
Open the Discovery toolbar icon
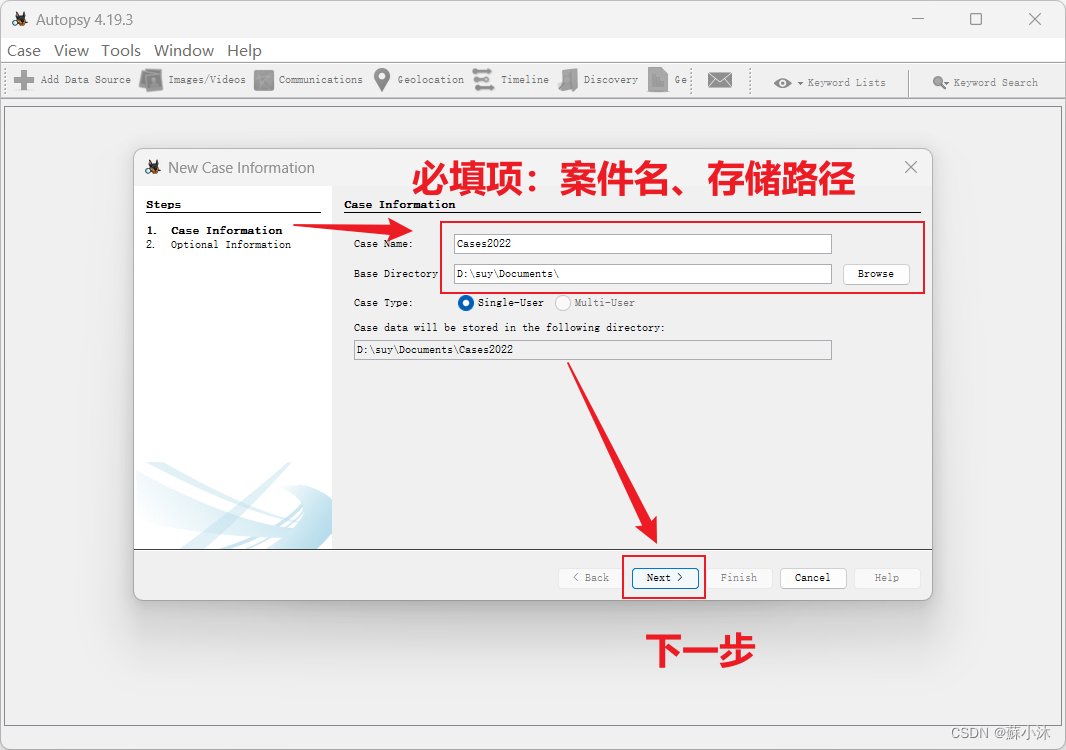(x=568, y=80)
